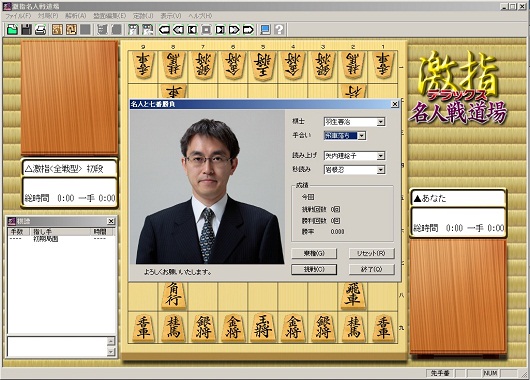
Task: Jump to first move arrow icon
Action: click(x=164, y=30)
